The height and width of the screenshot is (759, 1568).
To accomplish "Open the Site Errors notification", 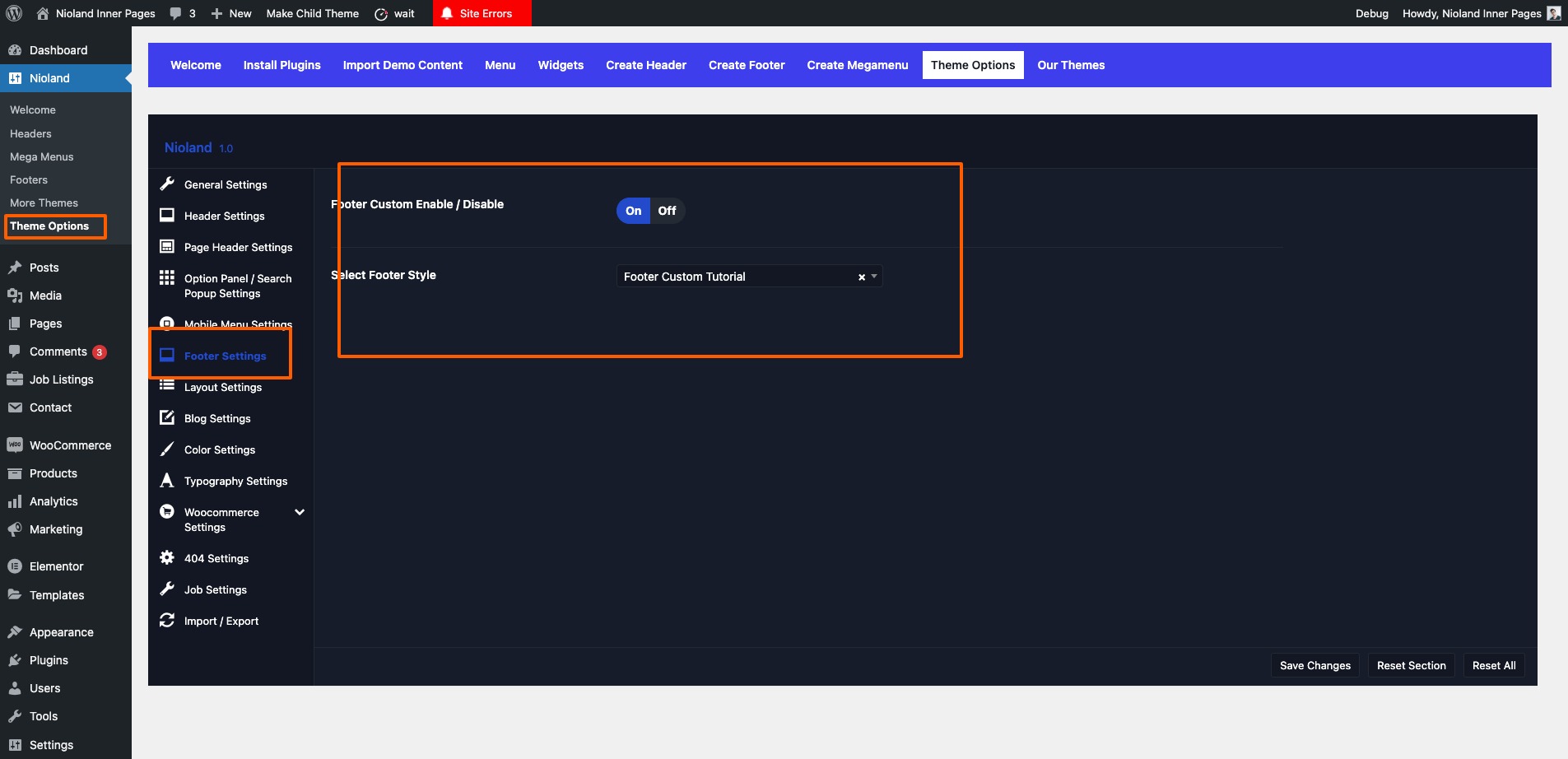I will tap(482, 13).
